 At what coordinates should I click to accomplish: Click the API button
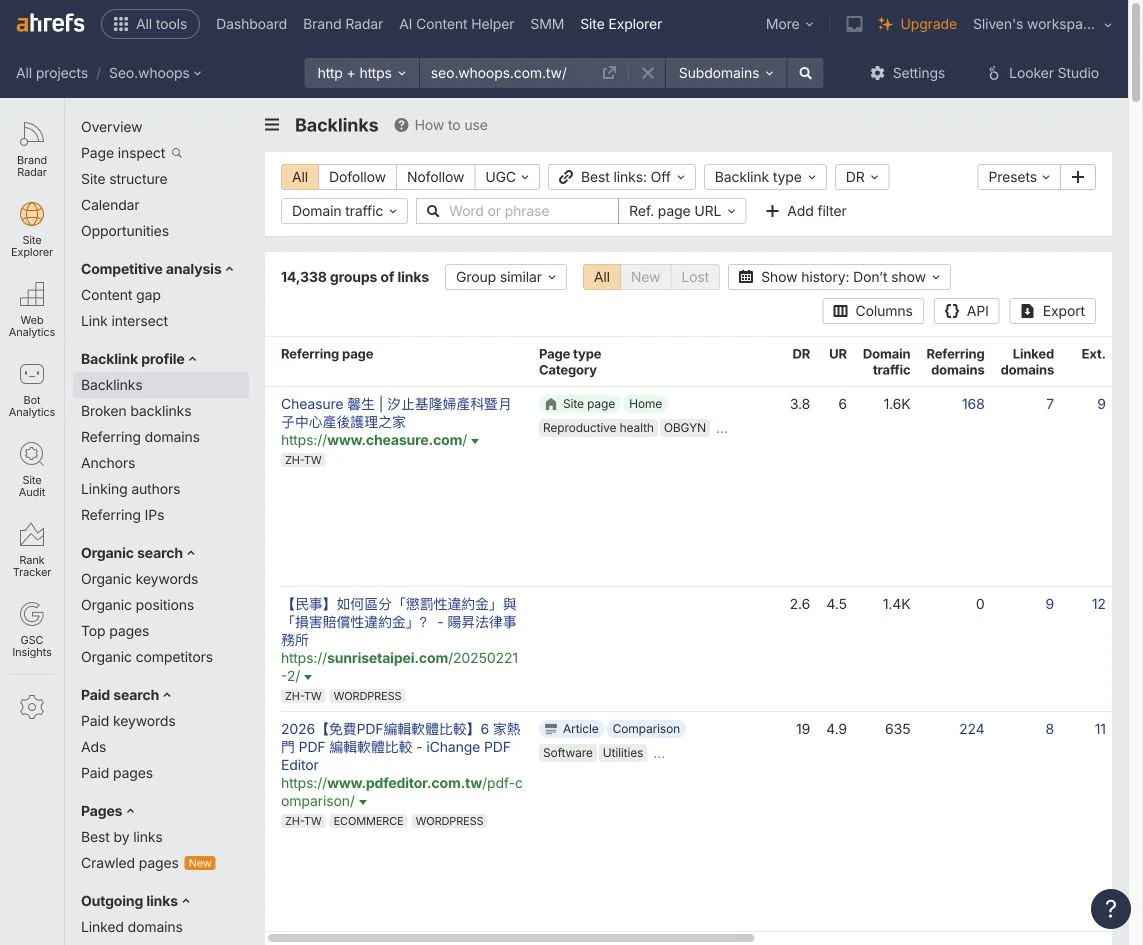point(967,311)
